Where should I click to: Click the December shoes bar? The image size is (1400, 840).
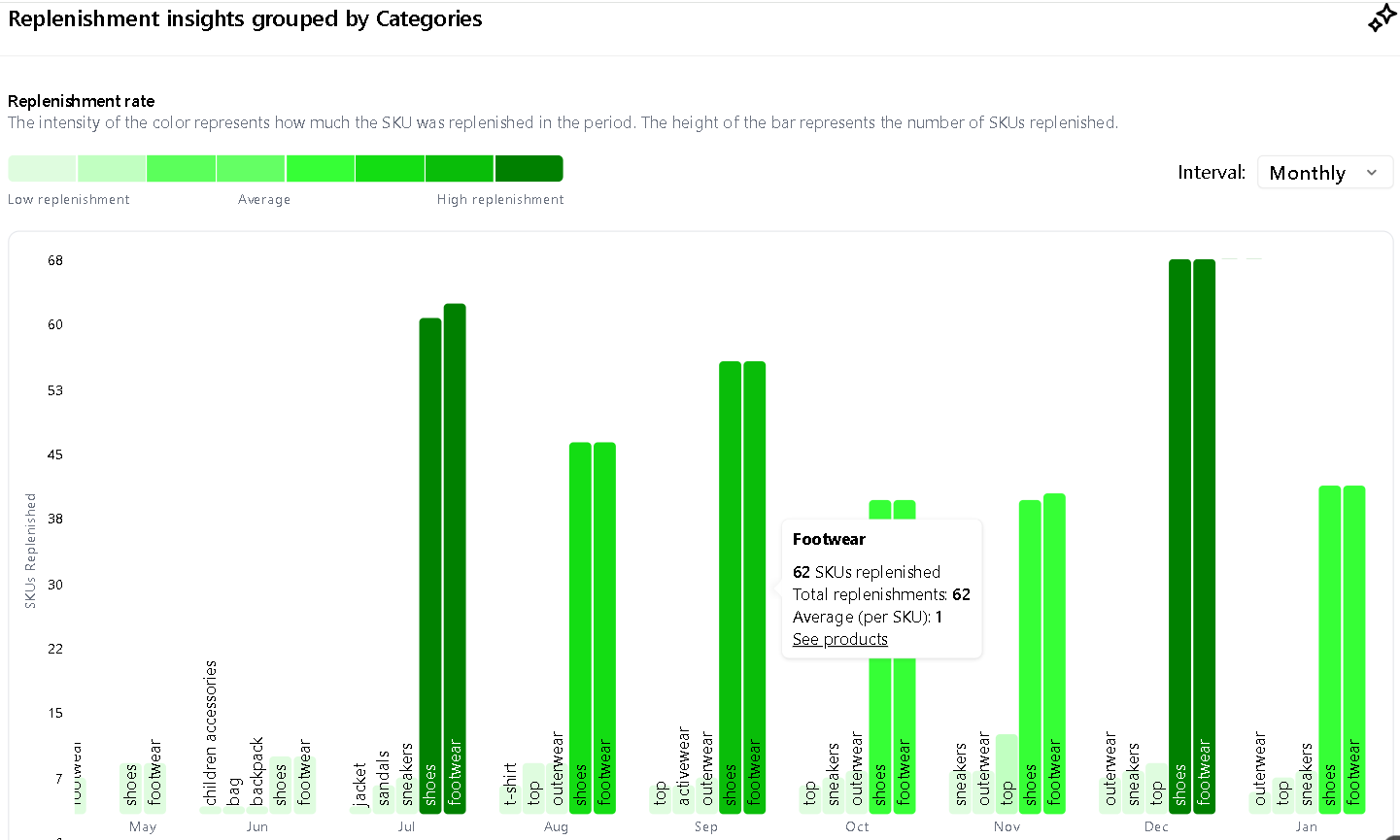(x=1179, y=534)
